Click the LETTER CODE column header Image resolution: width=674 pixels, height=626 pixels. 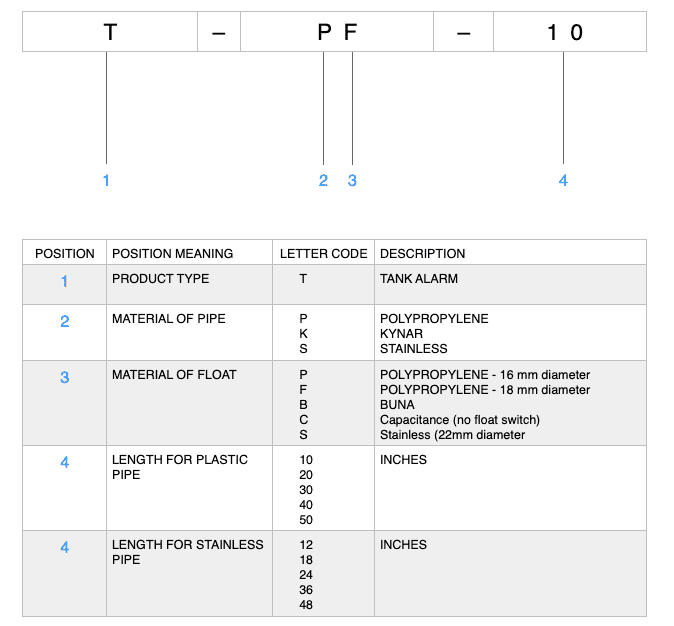pyautogui.click(x=324, y=254)
